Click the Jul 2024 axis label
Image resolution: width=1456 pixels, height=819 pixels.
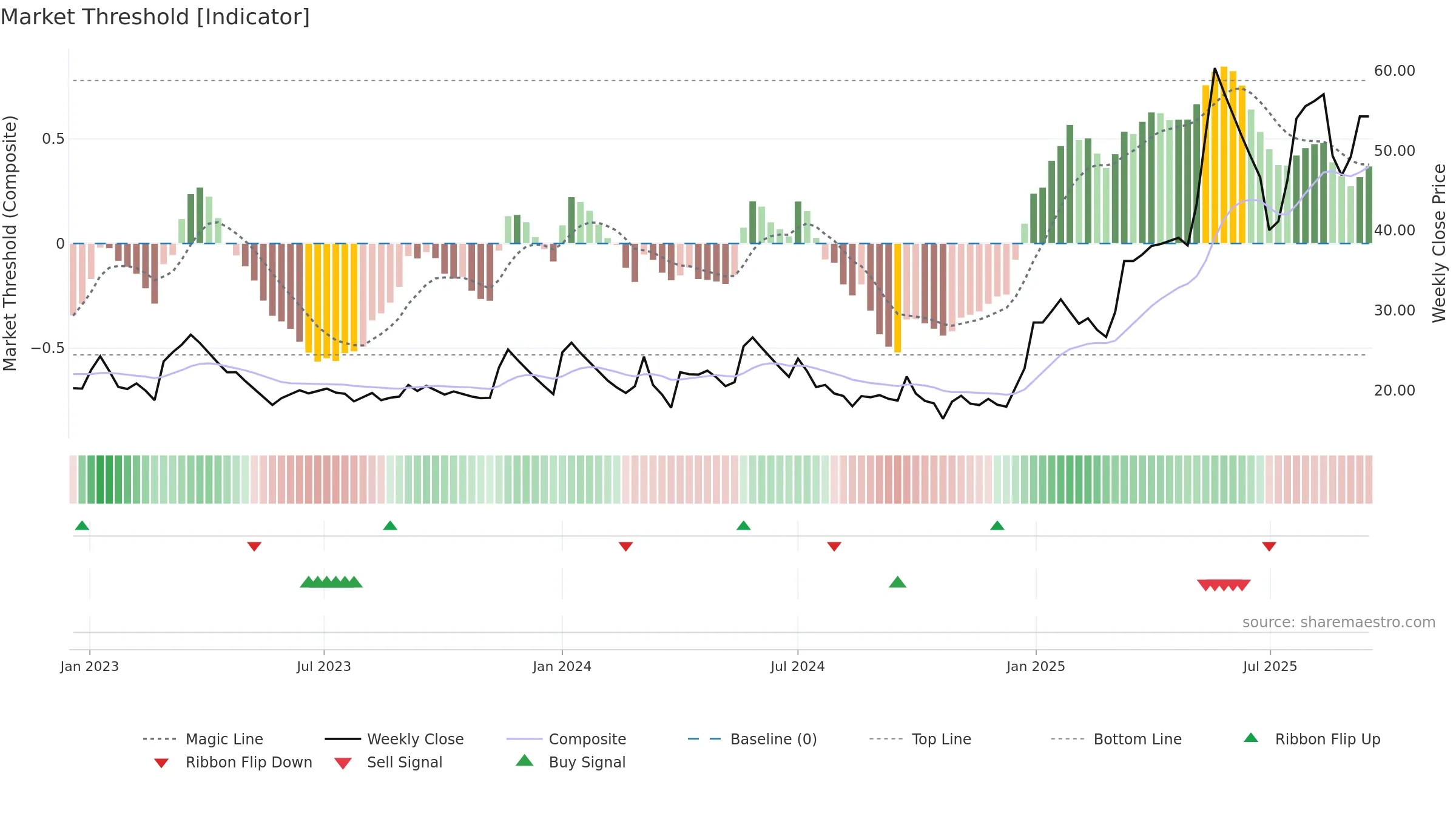coord(798,666)
